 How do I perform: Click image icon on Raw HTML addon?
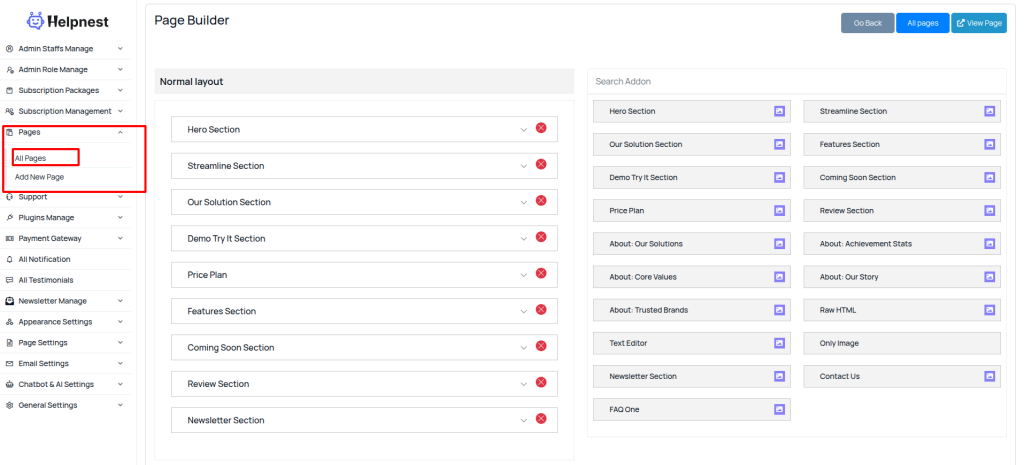pos(989,310)
